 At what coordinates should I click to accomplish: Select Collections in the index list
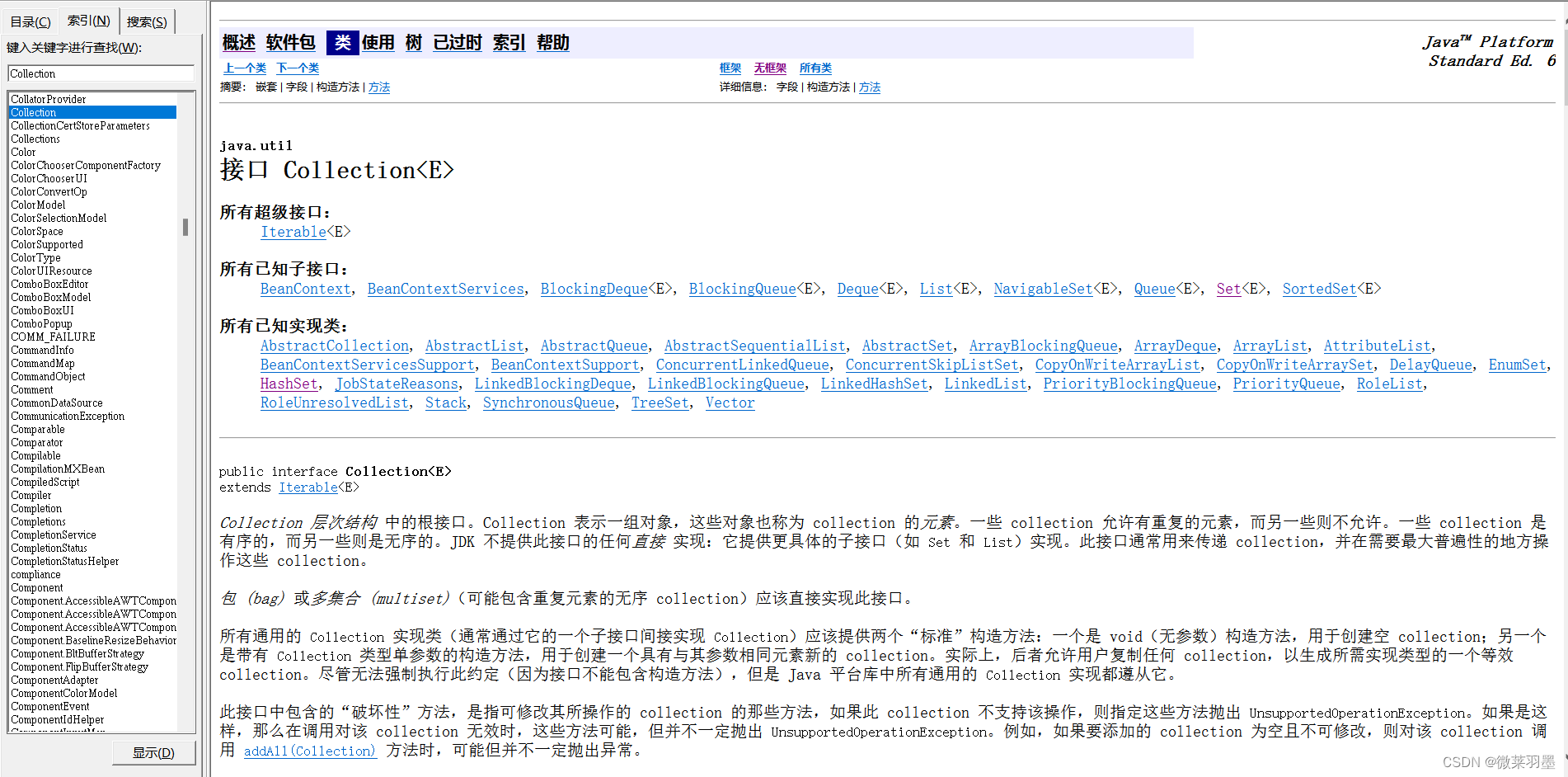[35, 139]
